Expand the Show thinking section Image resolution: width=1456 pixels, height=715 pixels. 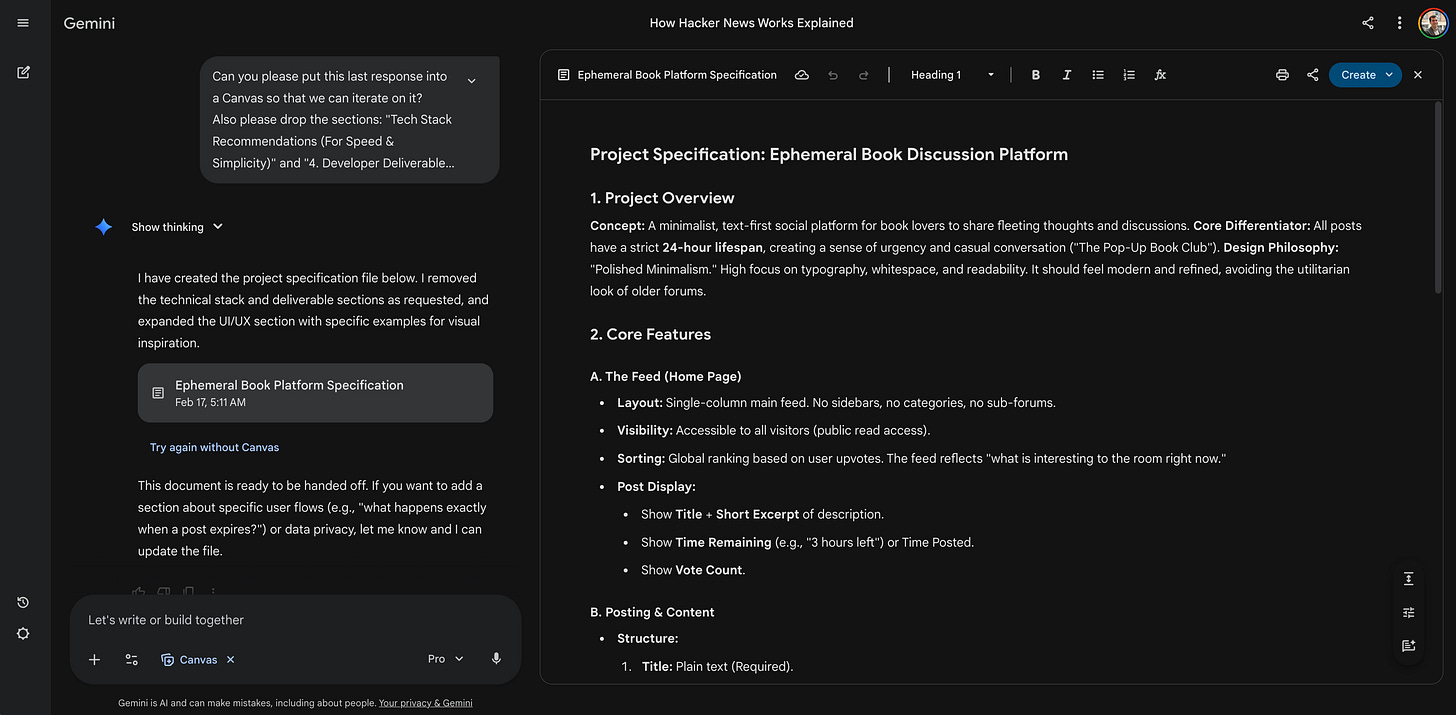(x=177, y=226)
